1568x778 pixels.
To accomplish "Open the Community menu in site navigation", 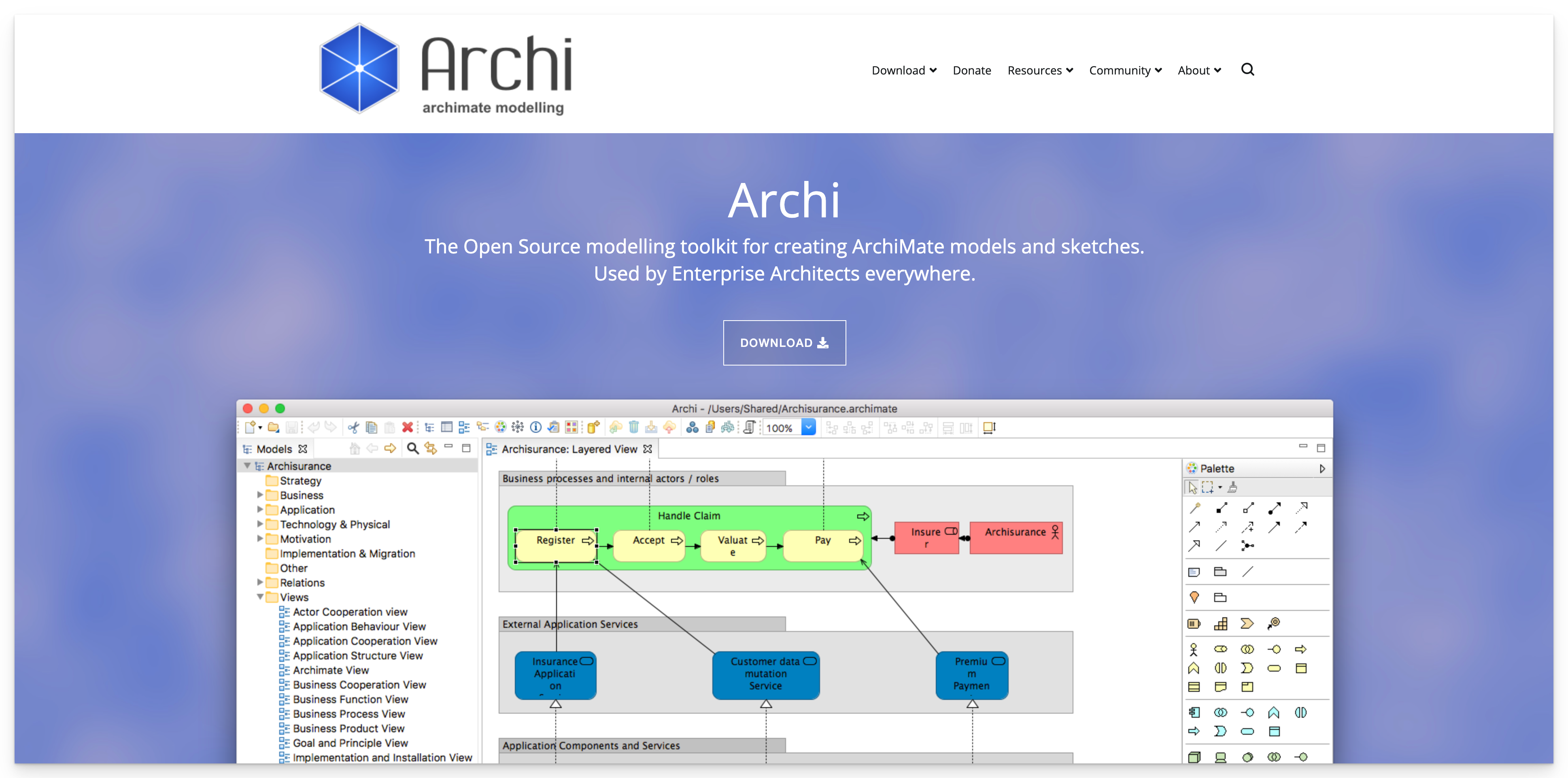I will (x=1126, y=70).
